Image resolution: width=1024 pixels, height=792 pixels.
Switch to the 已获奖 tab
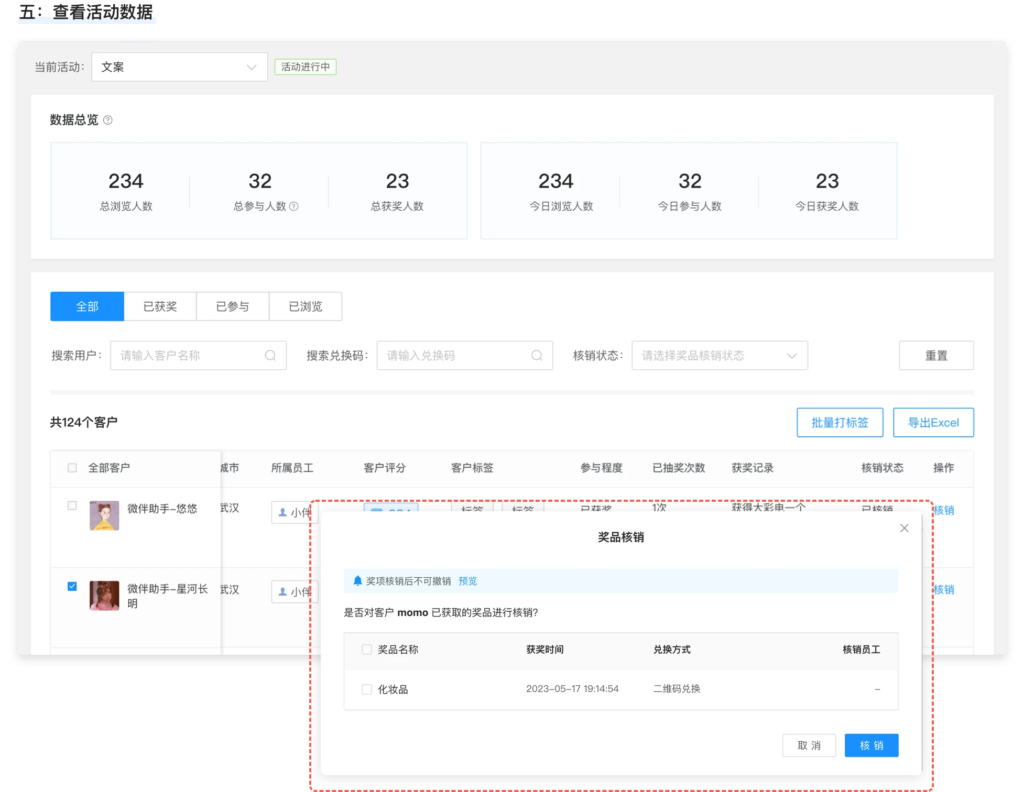point(160,307)
